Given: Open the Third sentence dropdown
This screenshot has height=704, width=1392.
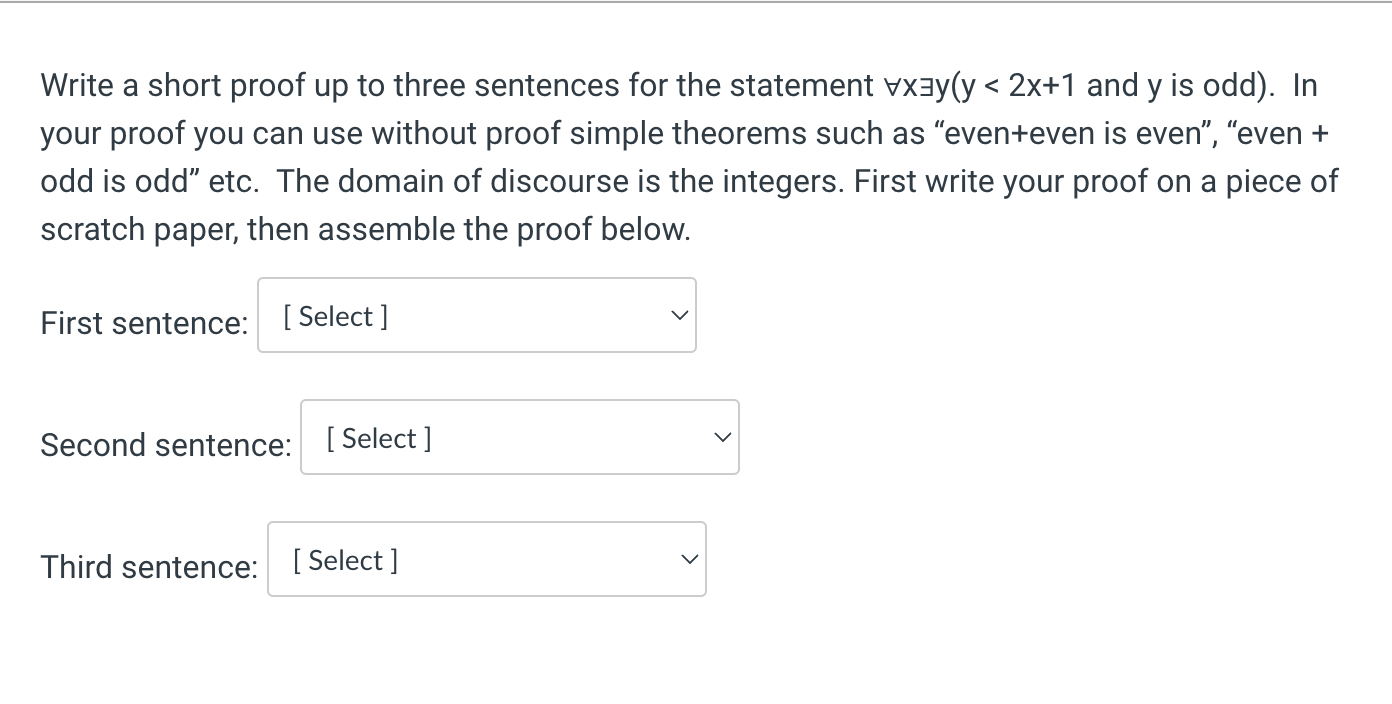Looking at the screenshot, I should pos(486,560).
